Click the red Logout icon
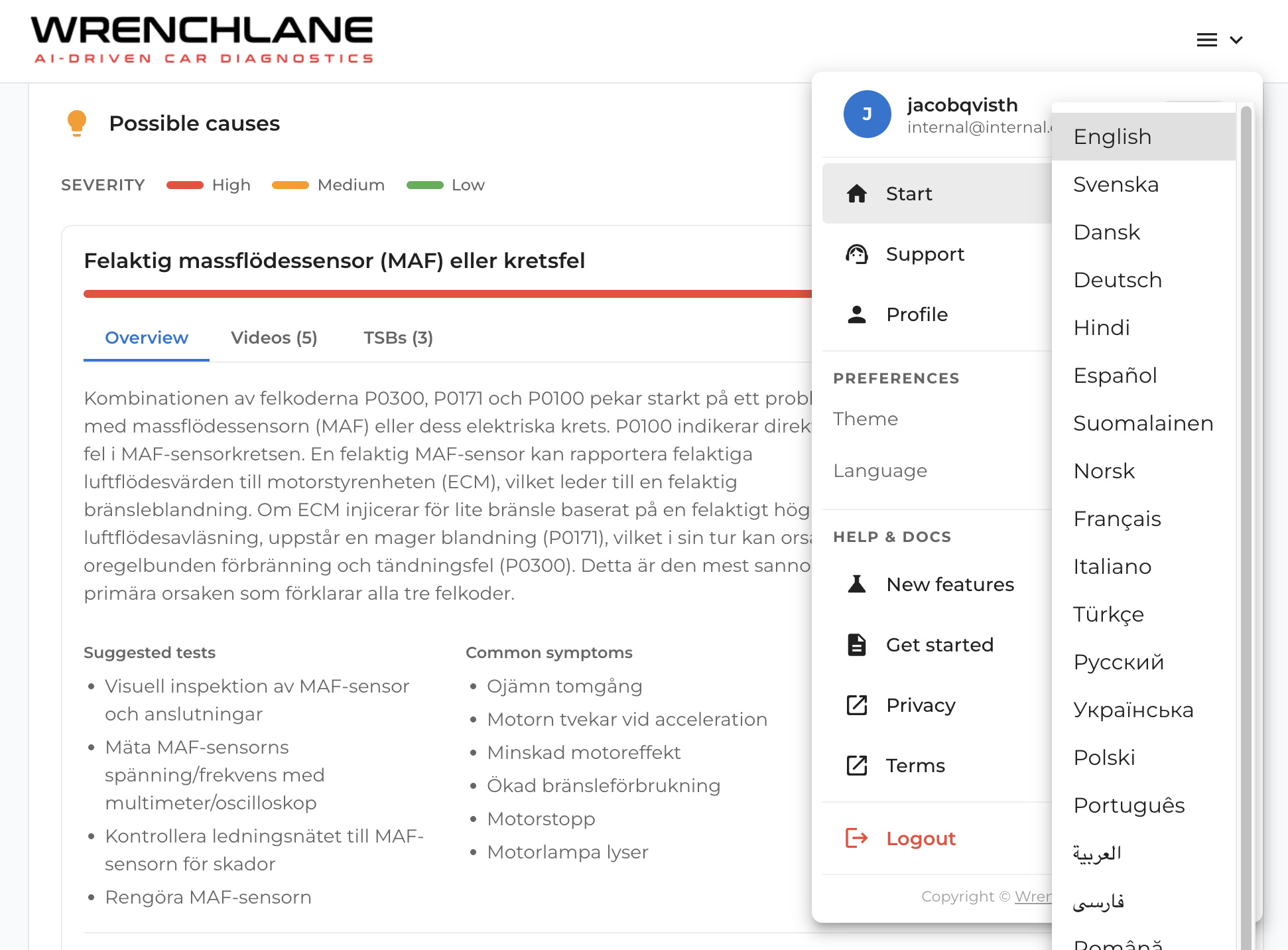The height and width of the screenshot is (950, 1288). pos(857,839)
